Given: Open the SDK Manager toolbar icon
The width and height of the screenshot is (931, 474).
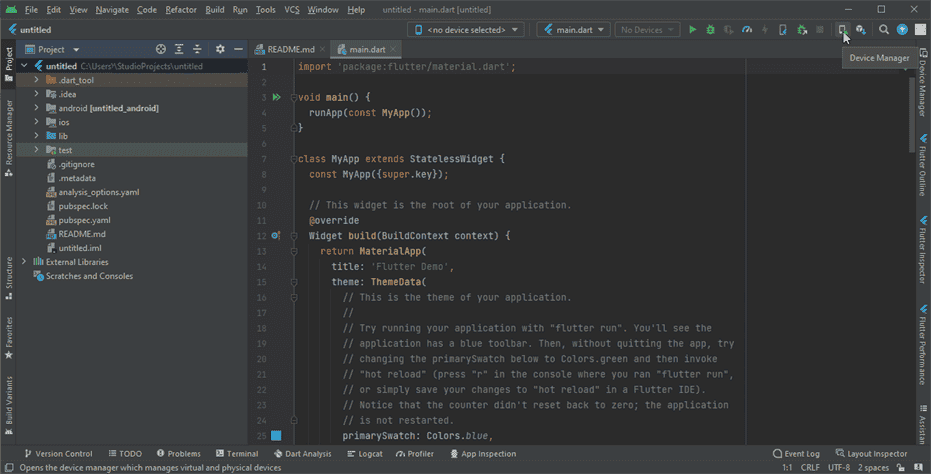Looking at the screenshot, I should 860,30.
